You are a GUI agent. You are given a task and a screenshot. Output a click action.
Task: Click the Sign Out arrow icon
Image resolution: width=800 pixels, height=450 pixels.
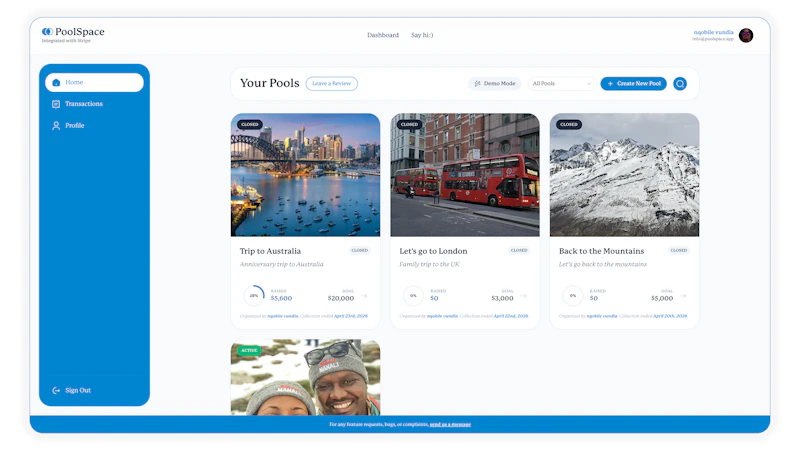(56, 390)
